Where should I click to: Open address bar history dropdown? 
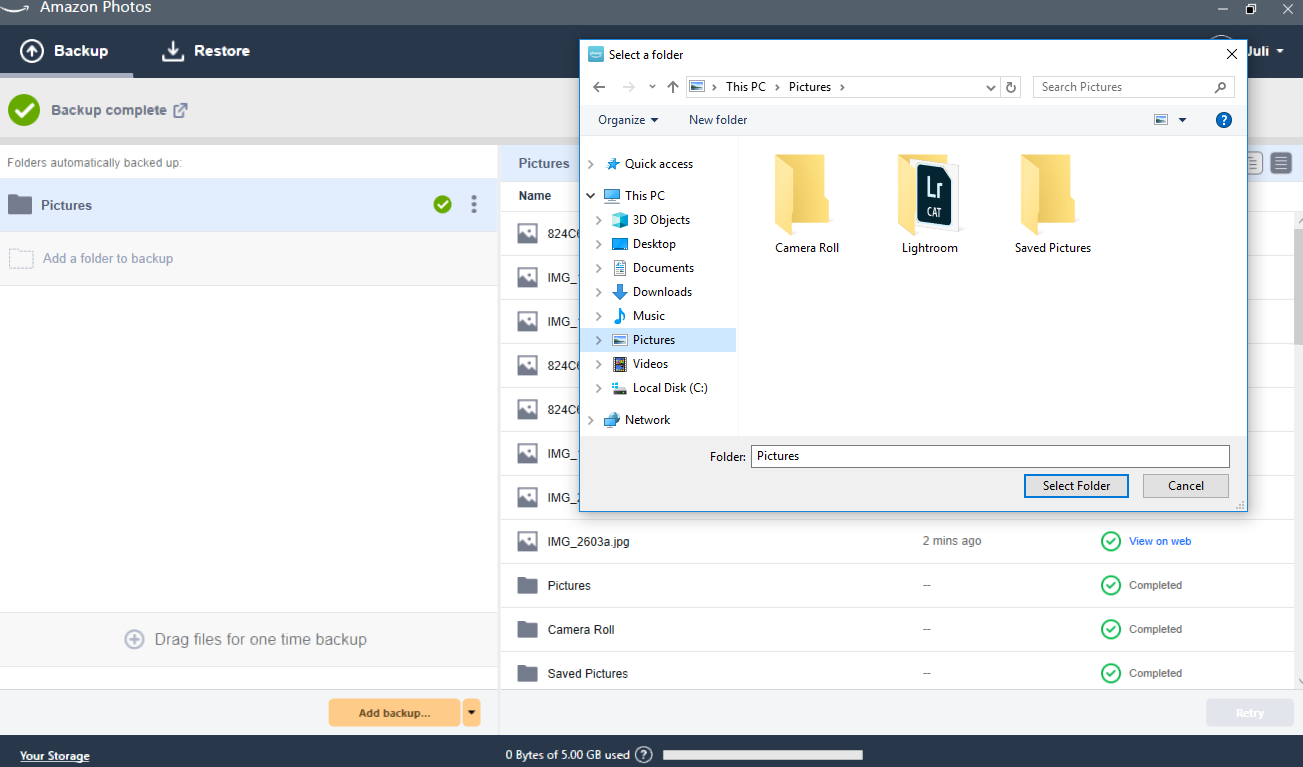[x=990, y=87]
